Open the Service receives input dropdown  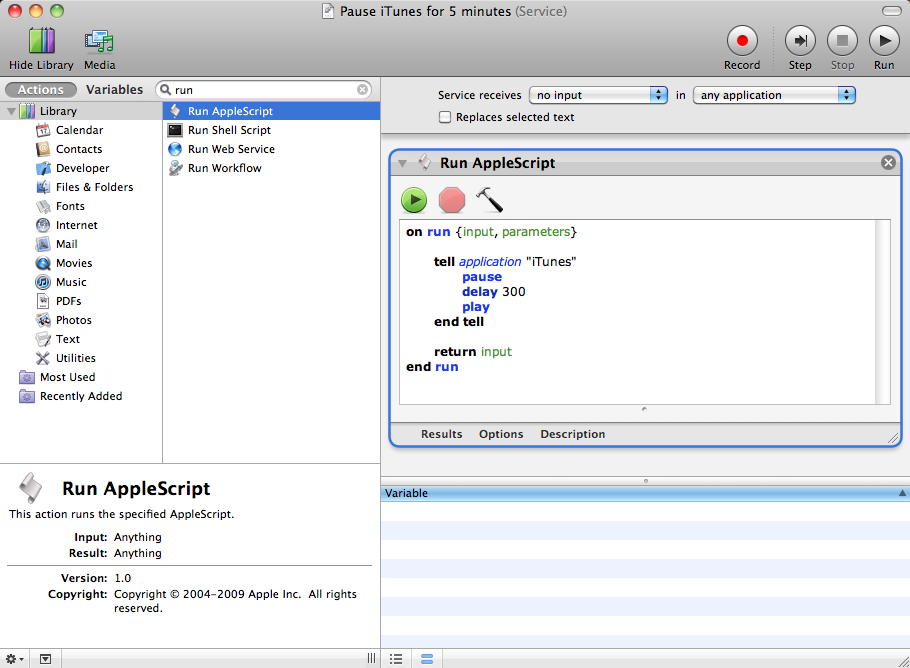pyautogui.click(x=598, y=95)
